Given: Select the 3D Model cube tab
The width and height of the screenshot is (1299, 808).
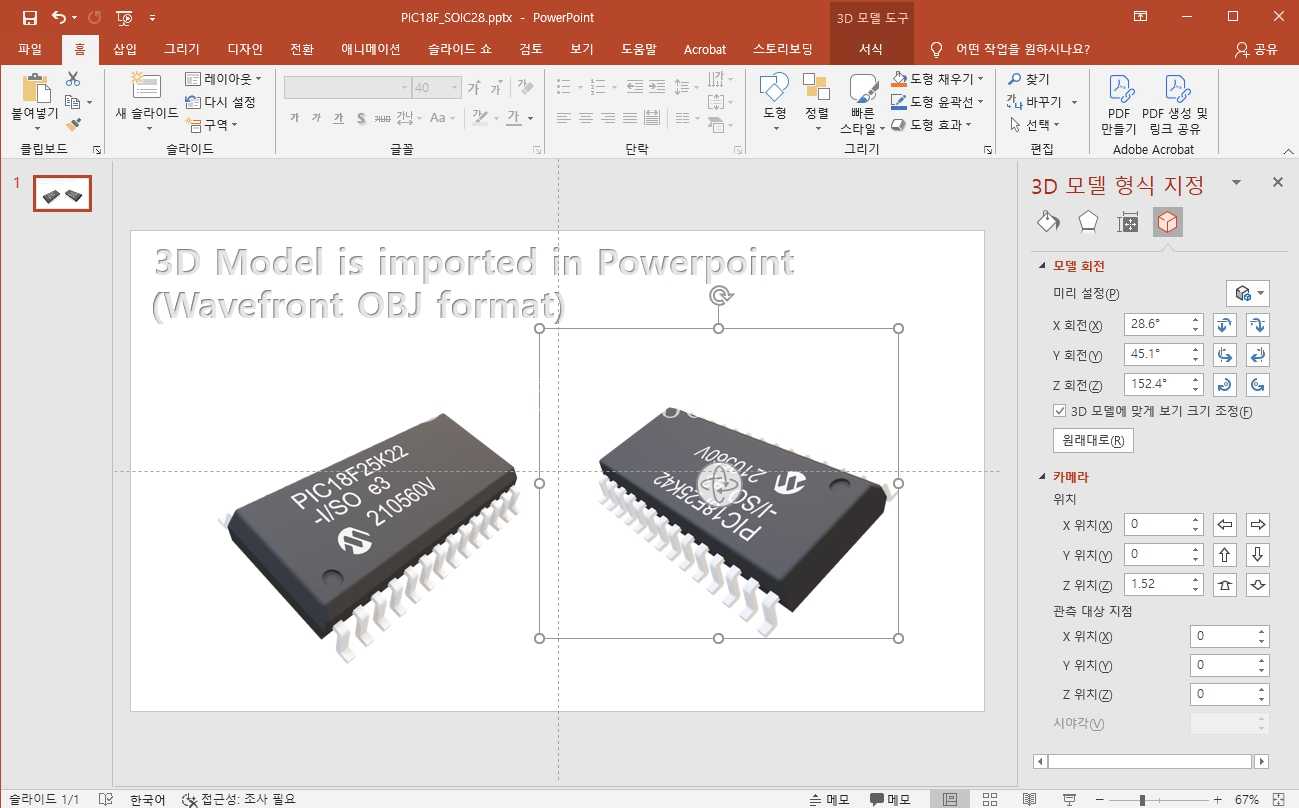Looking at the screenshot, I should coord(1168,222).
